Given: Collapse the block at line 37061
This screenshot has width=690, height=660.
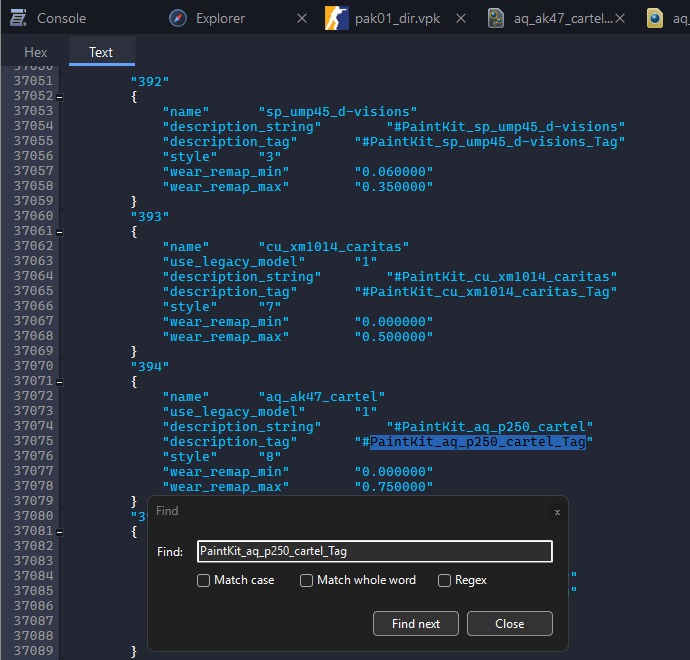Looking at the screenshot, I should 60,232.
